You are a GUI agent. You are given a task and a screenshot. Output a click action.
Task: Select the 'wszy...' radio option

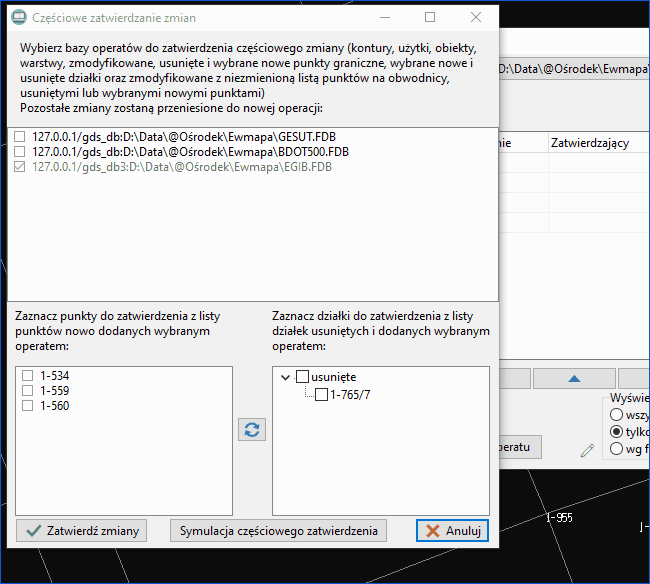(x=616, y=414)
